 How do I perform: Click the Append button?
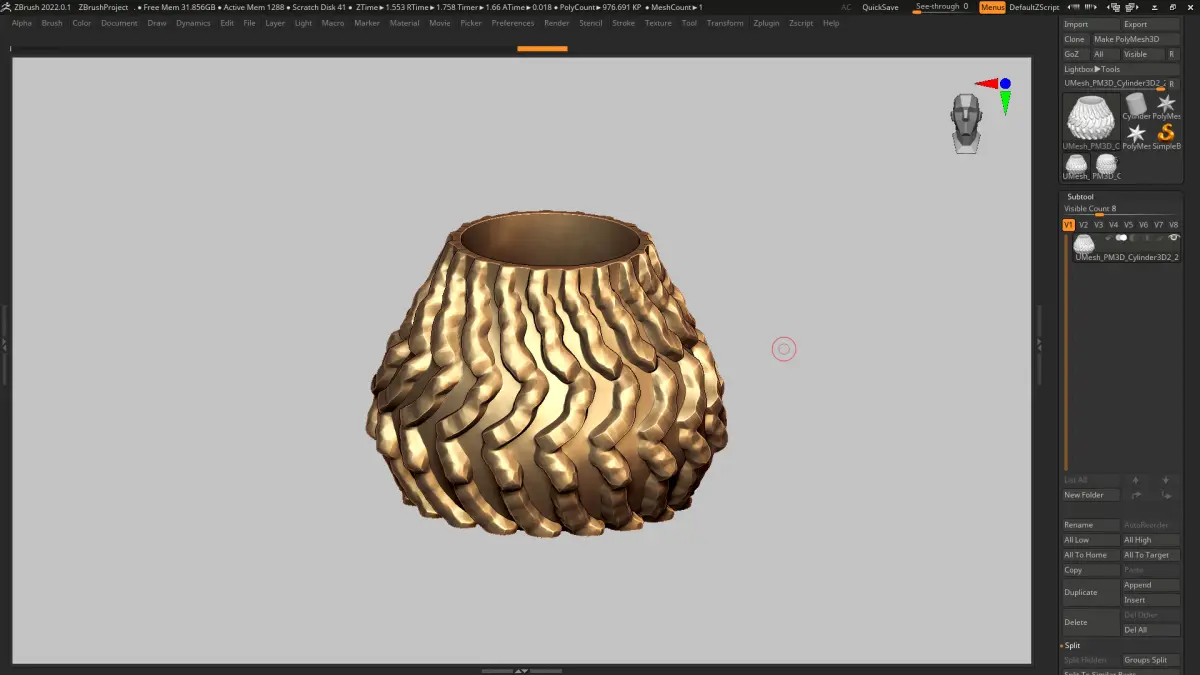tap(1151, 585)
